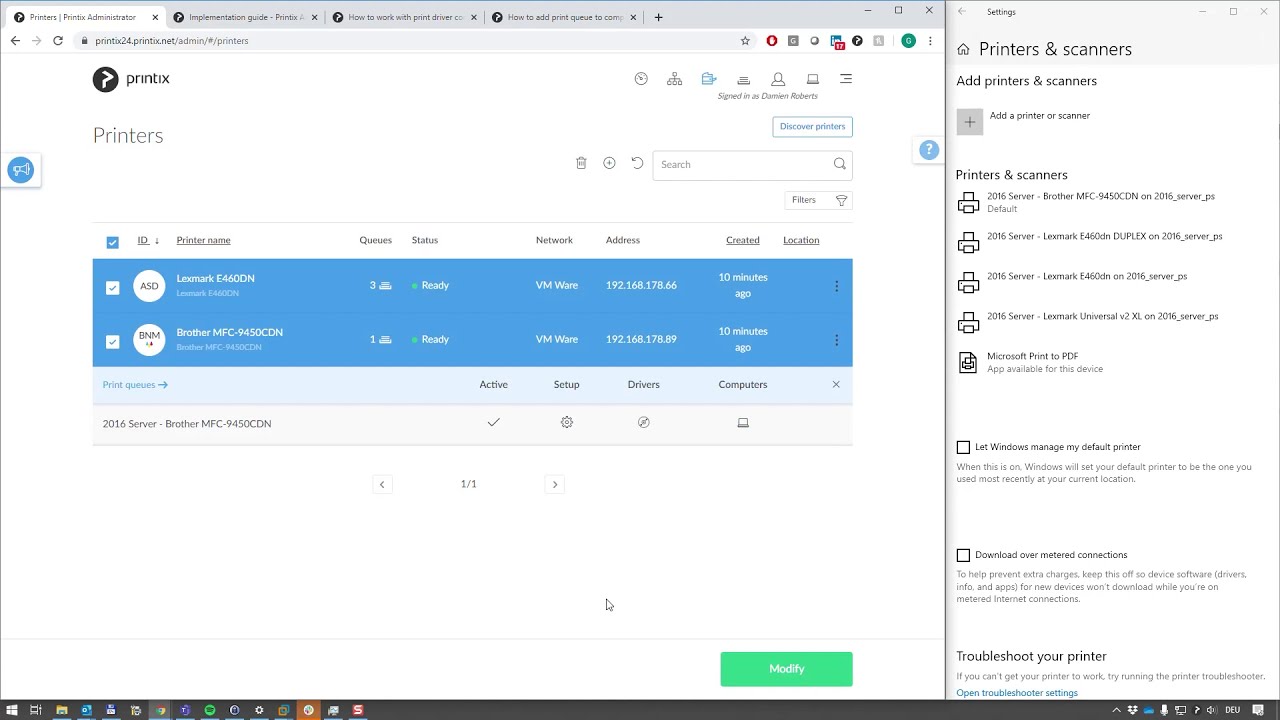
Task: Click the refresh icon beside the search box
Action: (x=637, y=163)
